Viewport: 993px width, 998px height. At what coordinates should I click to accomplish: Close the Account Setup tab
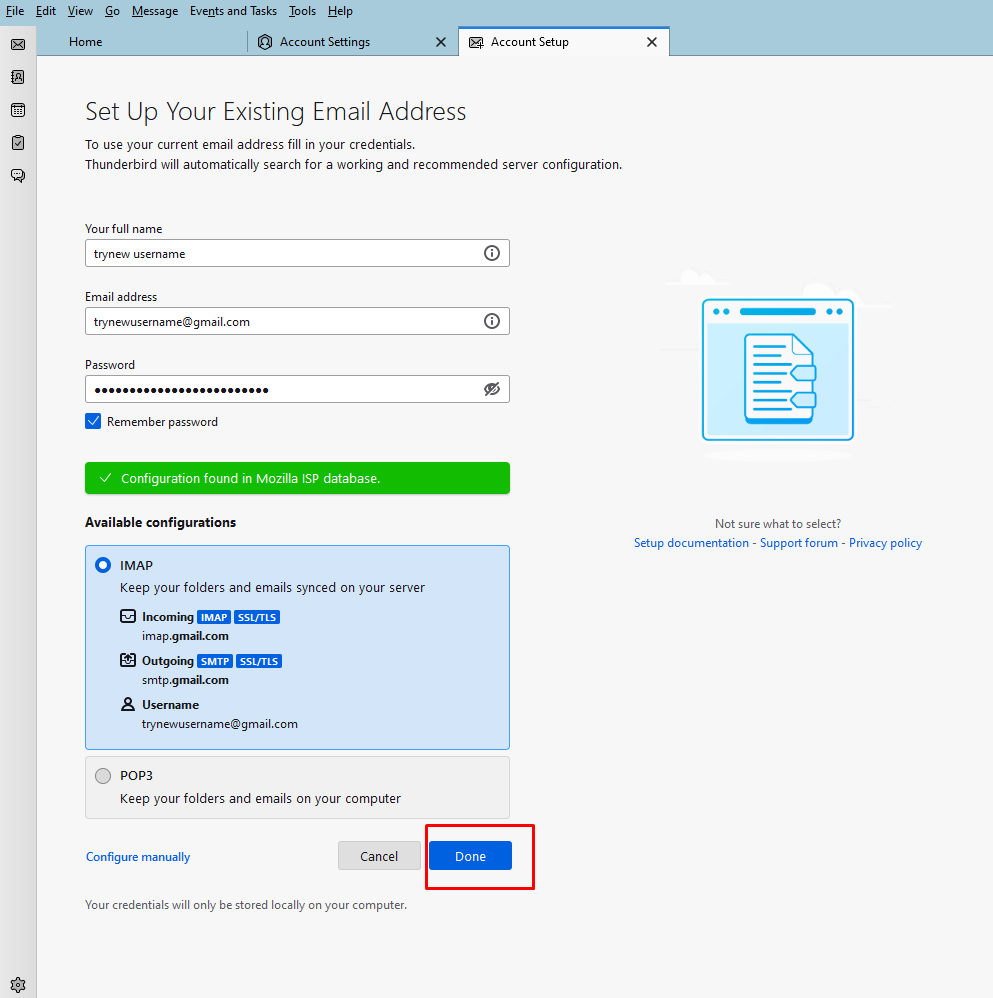652,42
